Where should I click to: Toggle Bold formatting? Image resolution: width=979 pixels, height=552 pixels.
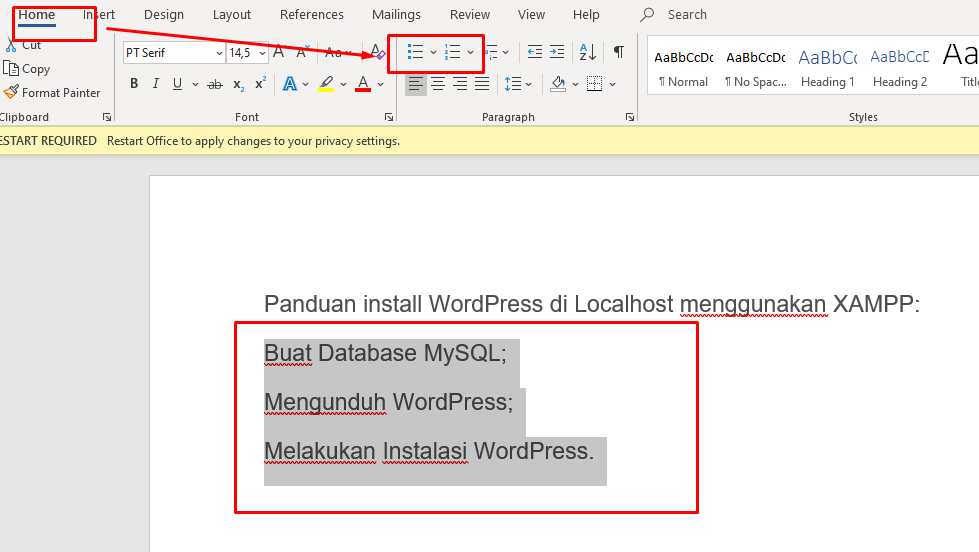(134, 84)
